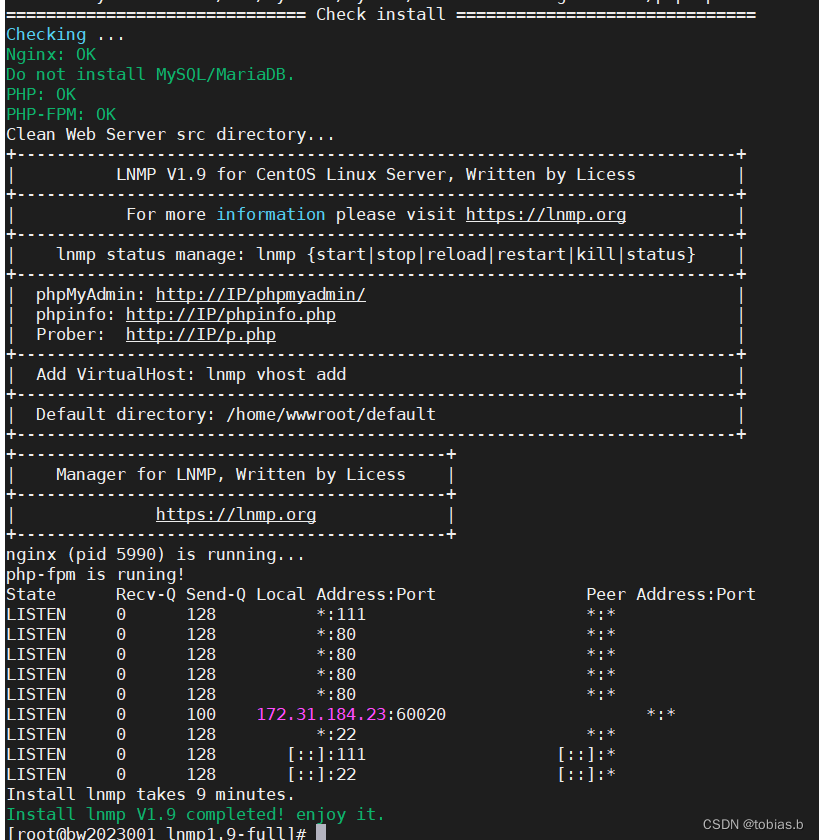
Task: Click the 'Check install' header text
Action: tap(381, 14)
